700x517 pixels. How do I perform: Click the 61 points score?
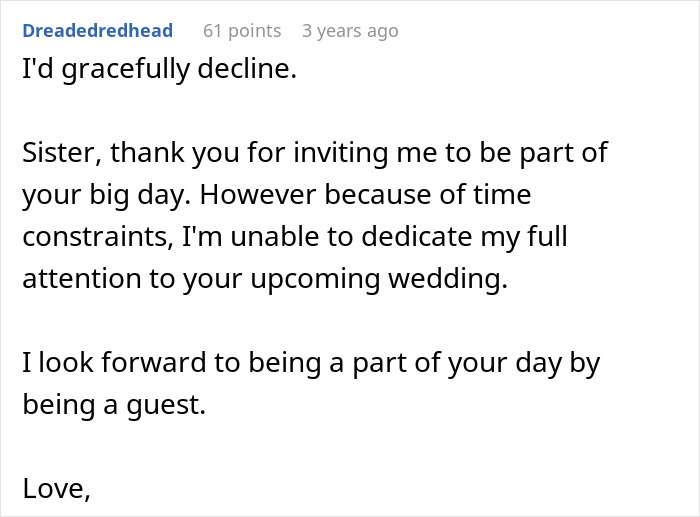(x=242, y=31)
